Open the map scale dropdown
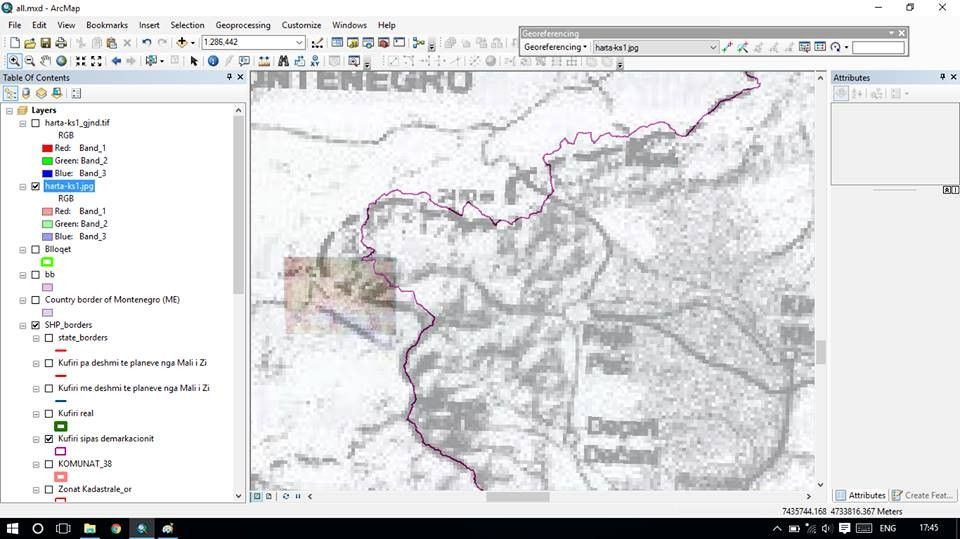 click(299, 43)
